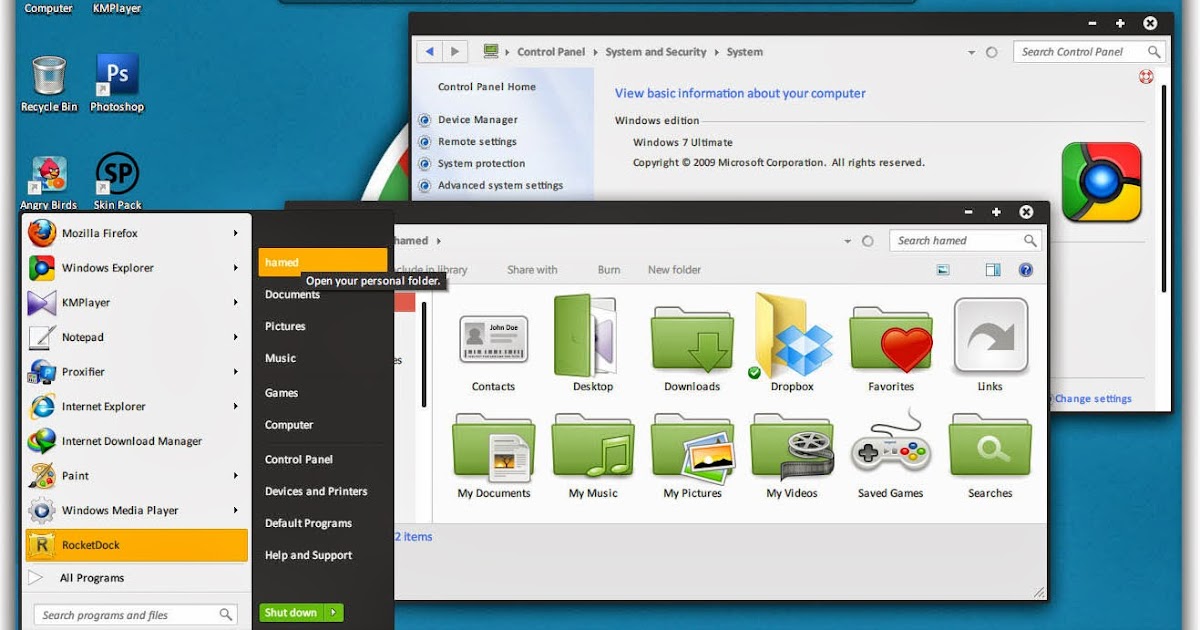Expand Proxifier submenu arrow
Viewport: 1200px width, 630px height.
click(236, 372)
